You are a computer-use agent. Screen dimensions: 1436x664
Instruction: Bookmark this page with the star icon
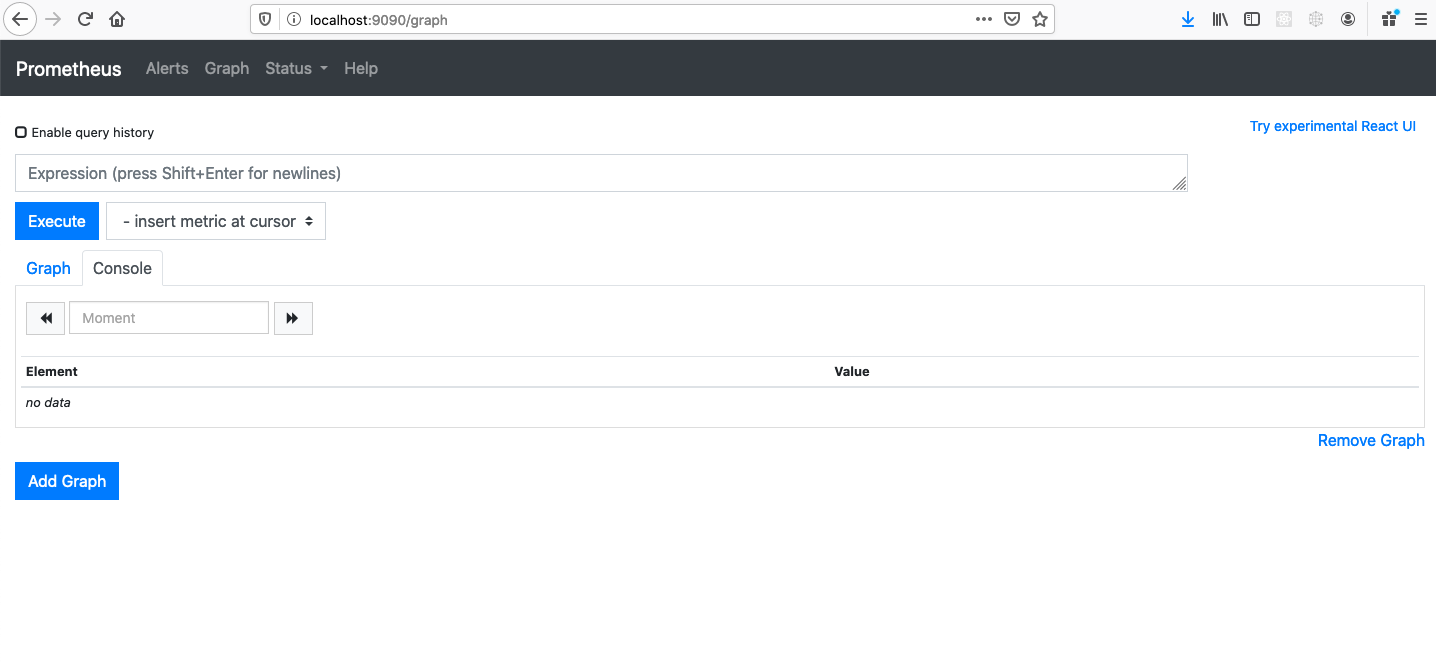coord(1040,19)
